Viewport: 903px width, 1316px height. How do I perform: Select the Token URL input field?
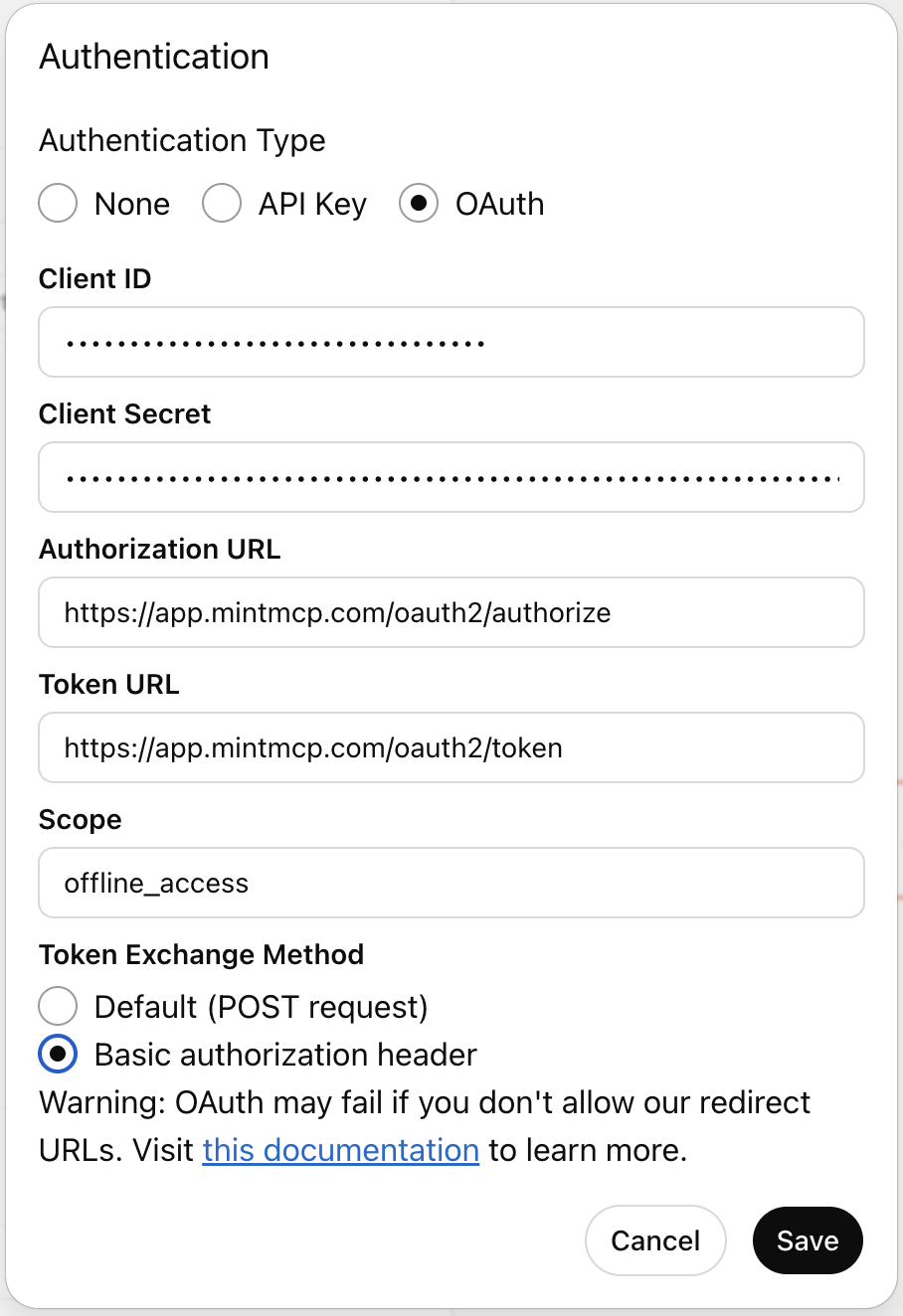[x=451, y=747]
